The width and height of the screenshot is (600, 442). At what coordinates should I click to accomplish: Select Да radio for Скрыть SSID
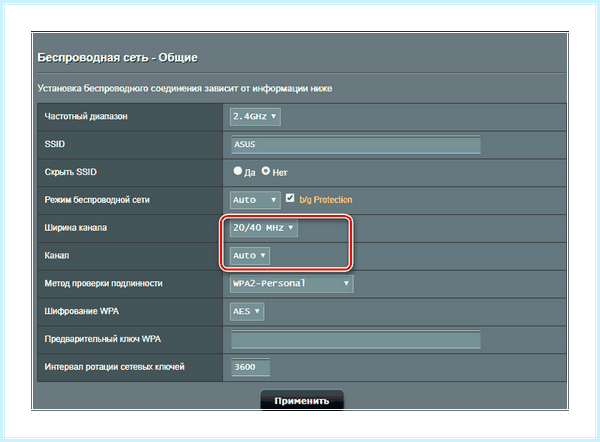click(238, 171)
